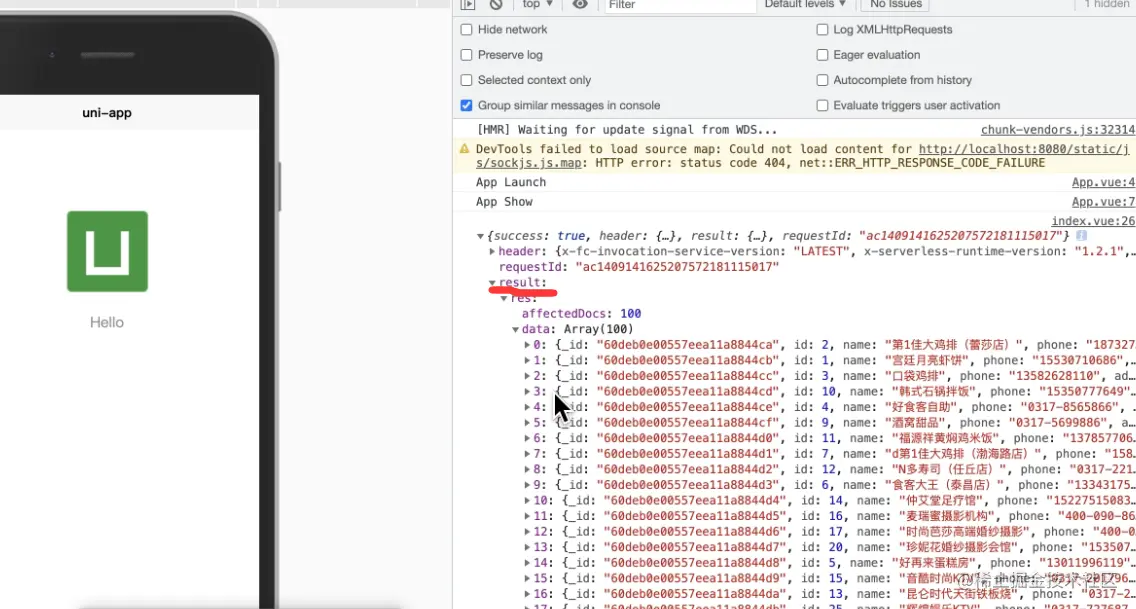
Task: Click item 16 昆仑时代天街铁板烧 row
Action: pos(833,595)
